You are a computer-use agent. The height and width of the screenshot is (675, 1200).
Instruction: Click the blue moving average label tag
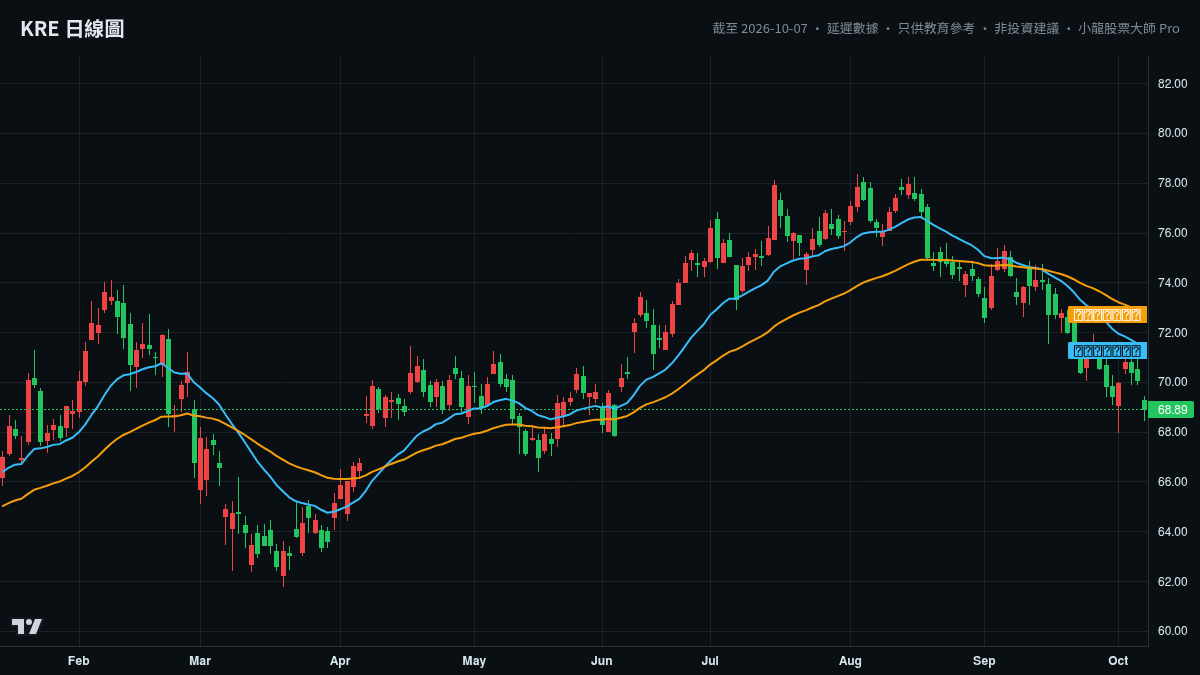(1107, 351)
